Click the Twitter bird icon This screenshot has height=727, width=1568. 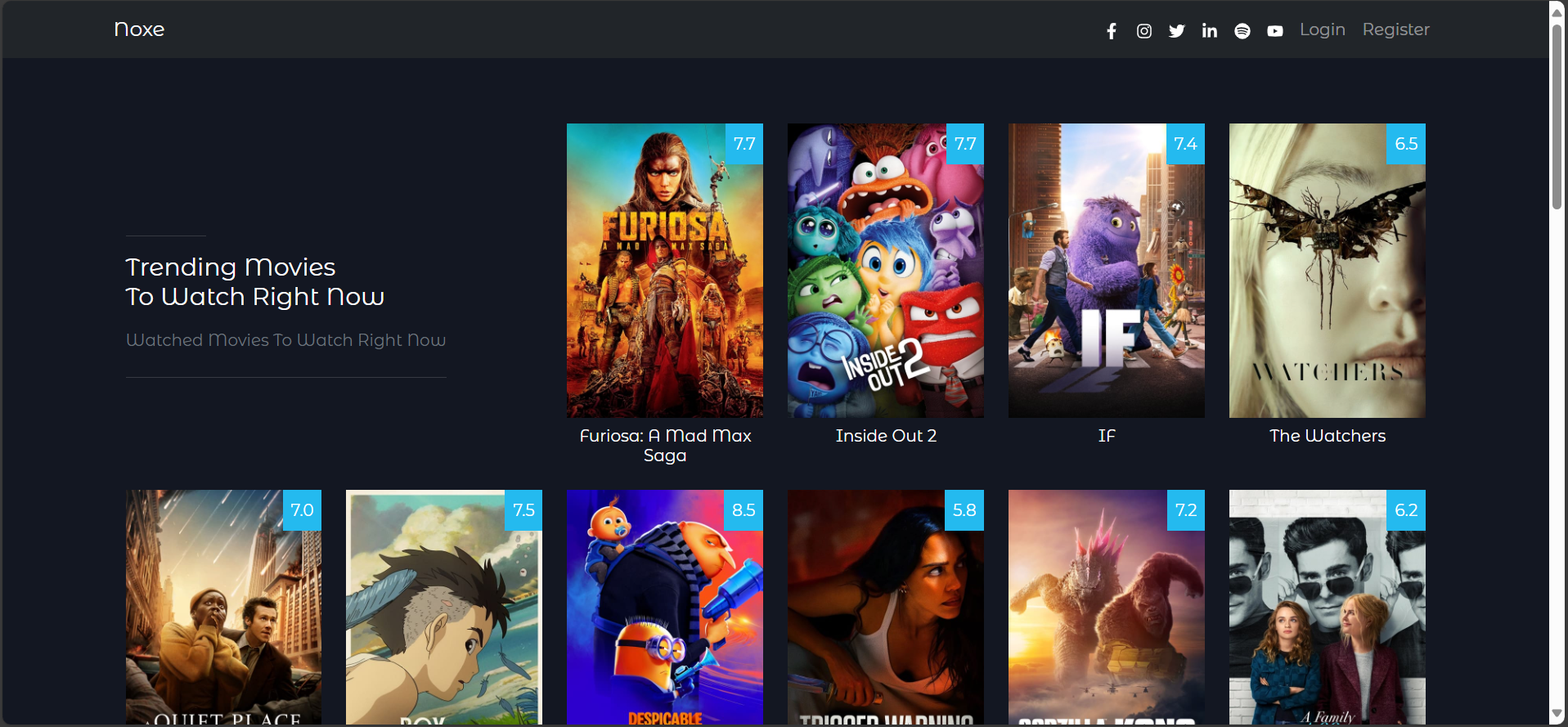1176,31
